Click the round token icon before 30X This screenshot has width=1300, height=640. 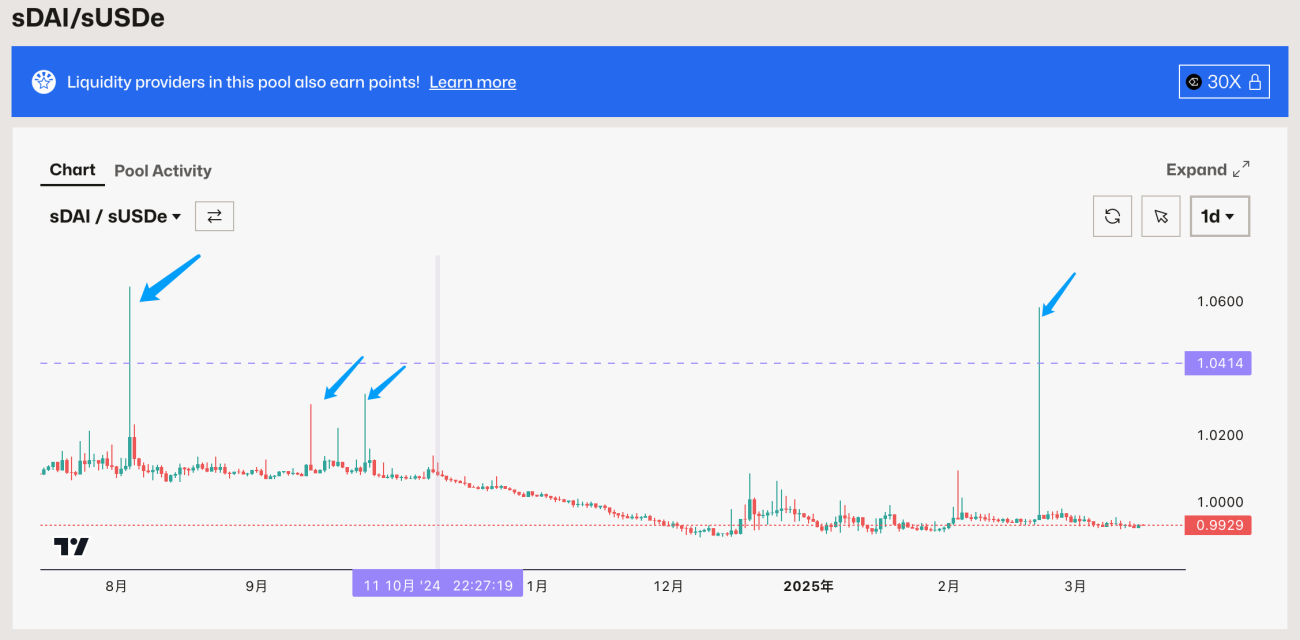1194,82
